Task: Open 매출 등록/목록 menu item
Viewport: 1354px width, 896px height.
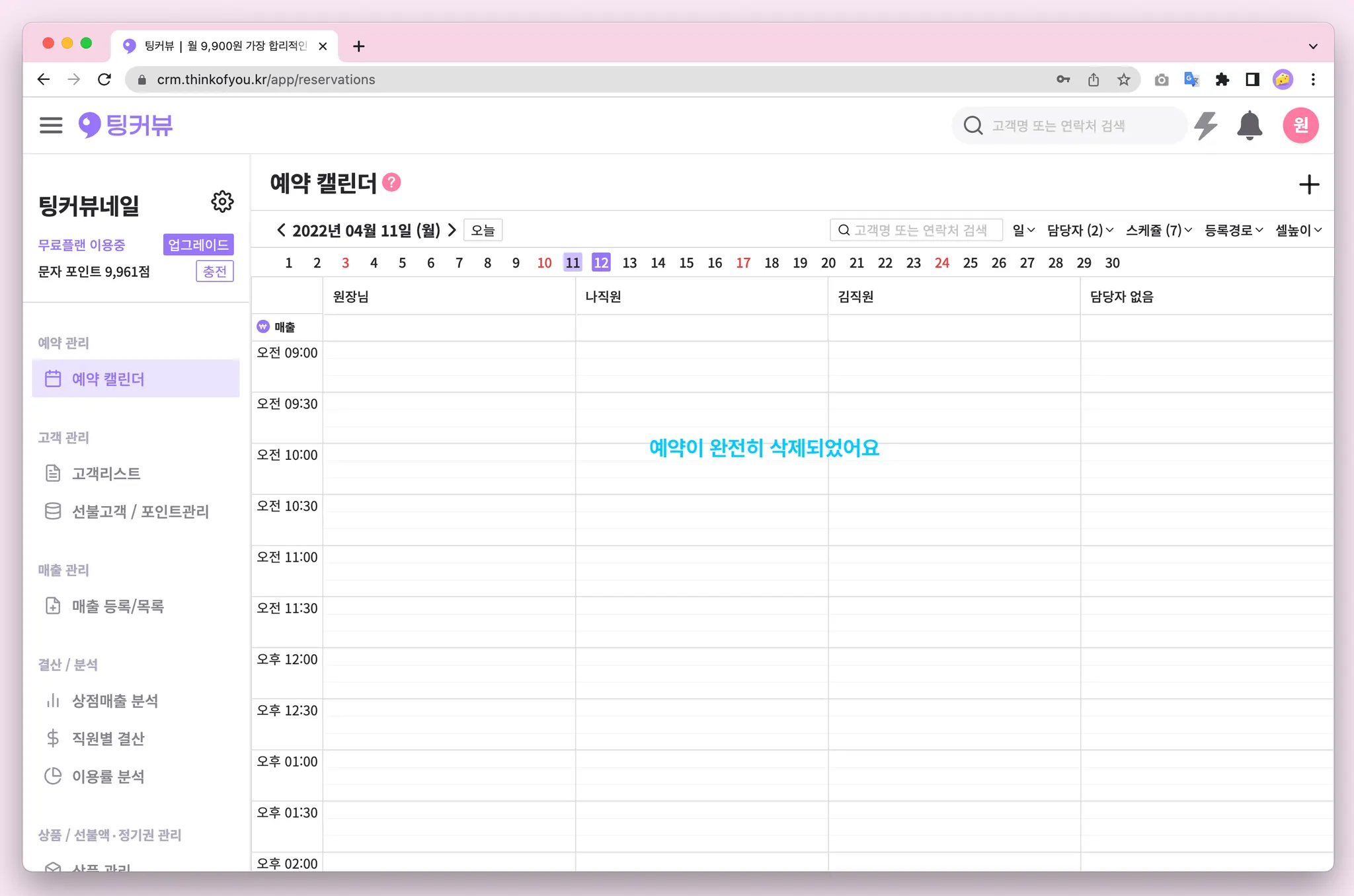Action: tap(118, 606)
